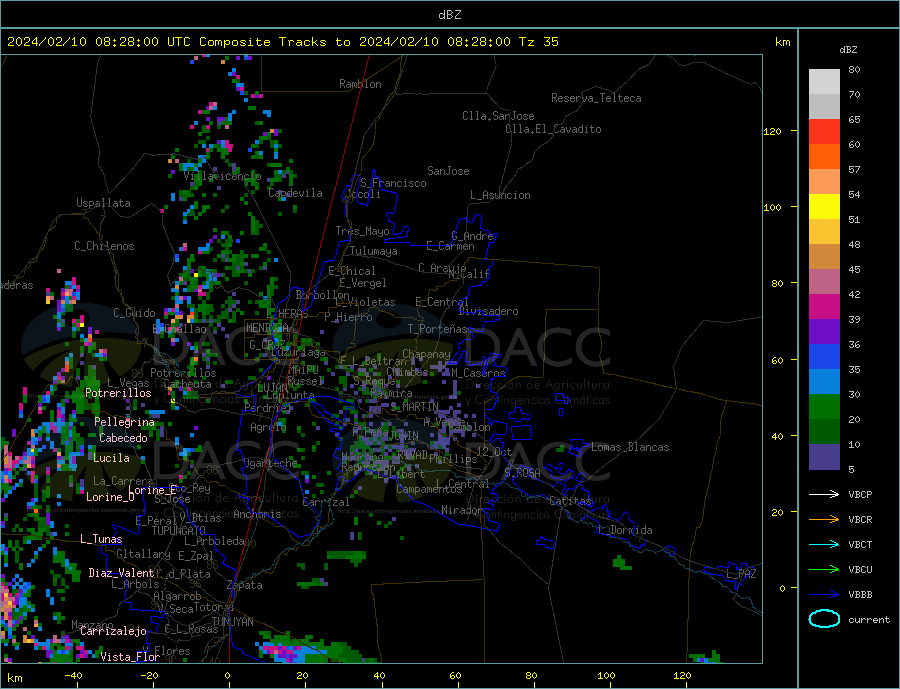Click the 'Ramblon' label near the top
900x689 pixels.
coord(360,84)
